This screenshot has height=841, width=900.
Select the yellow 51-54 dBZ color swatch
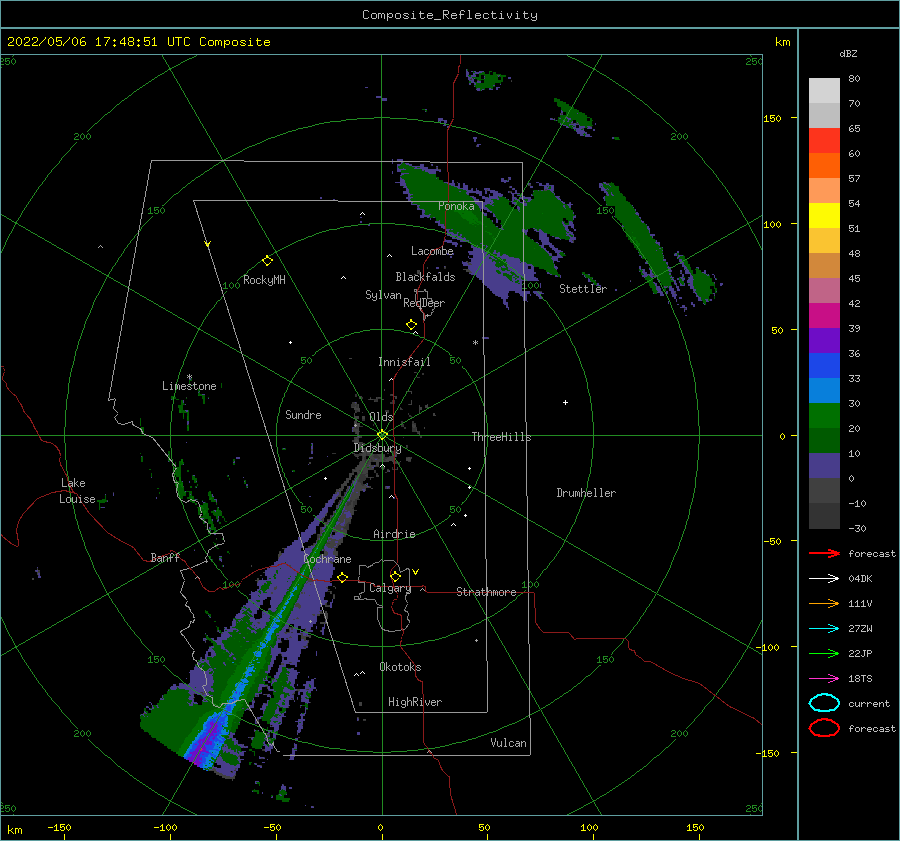point(824,216)
